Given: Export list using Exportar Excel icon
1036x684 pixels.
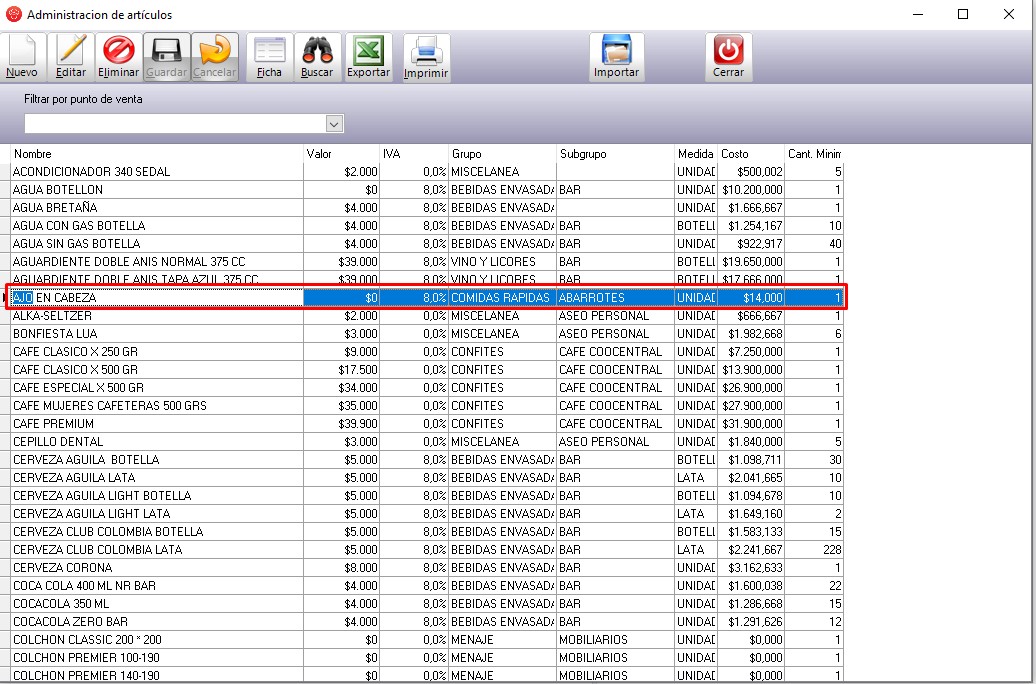Looking at the screenshot, I should (368, 57).
